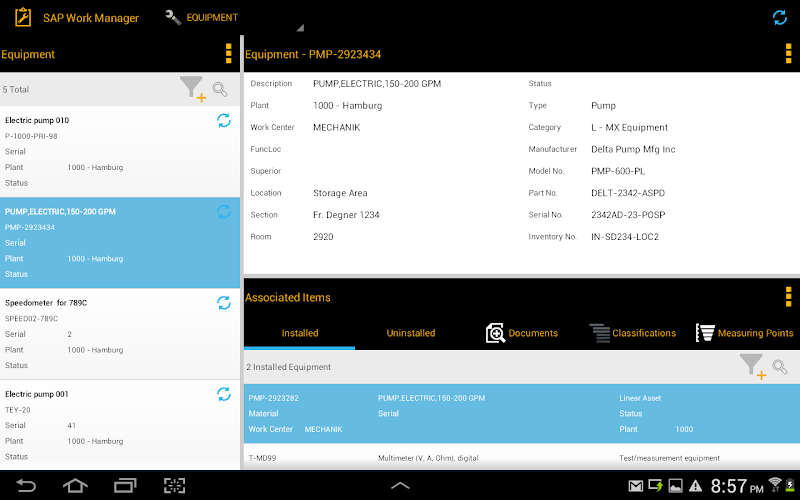Screen dimensions: 800x500
Task: Select Speedometer for 789C in the list
Action: pyautogui.click(x=120, y=334)
